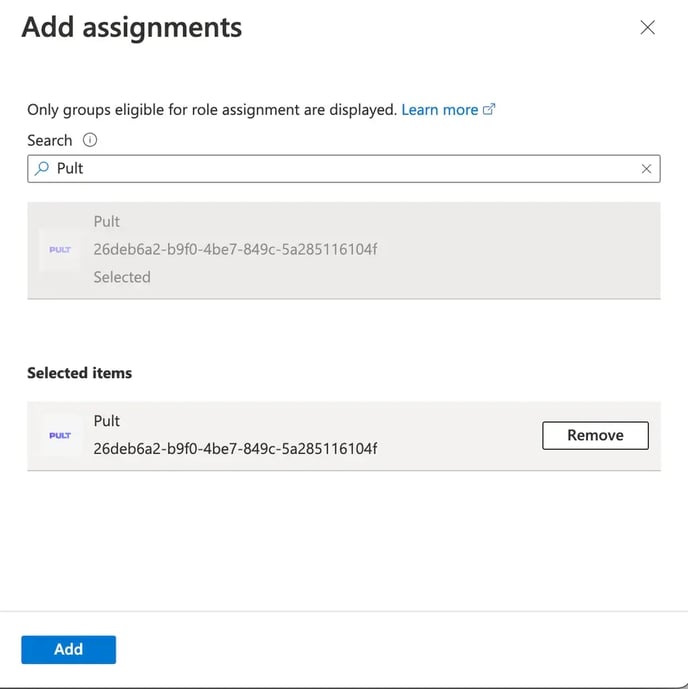Click the Add assignments heading
Image resolution: width=688 pixels, height=689 pixels.
132,27
